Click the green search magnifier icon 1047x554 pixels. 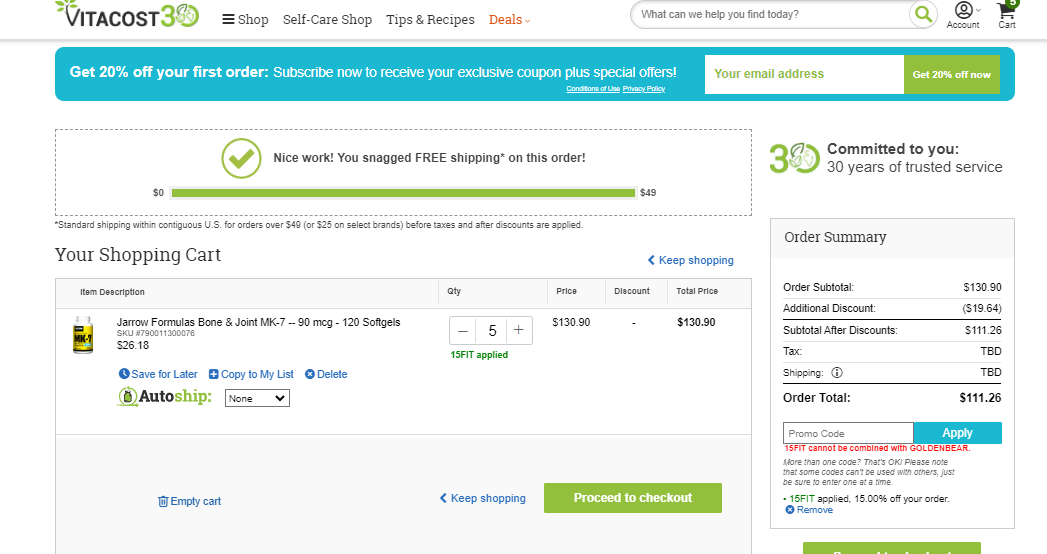coord(923,14)
